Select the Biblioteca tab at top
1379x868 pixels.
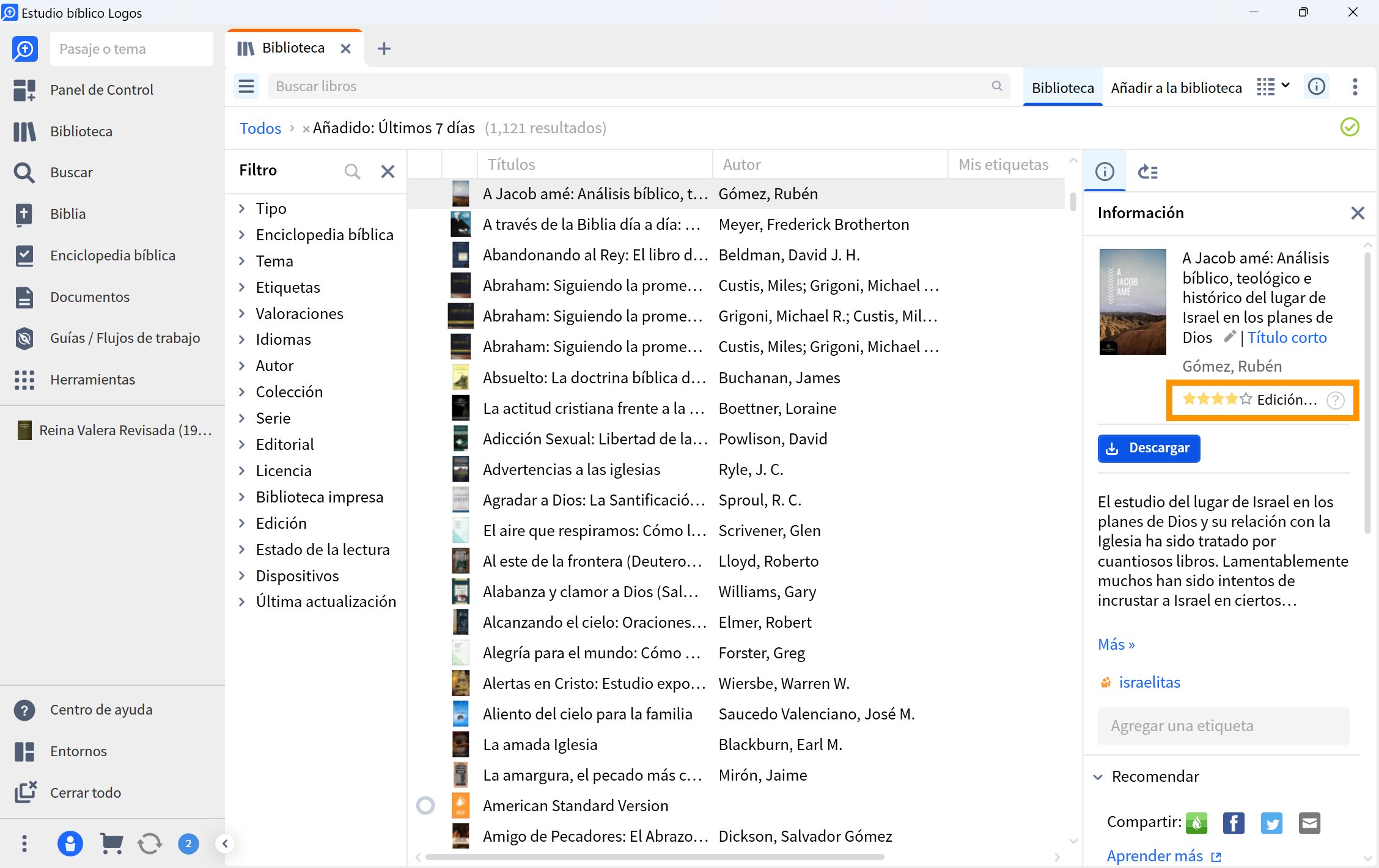[x=294, y=48]
